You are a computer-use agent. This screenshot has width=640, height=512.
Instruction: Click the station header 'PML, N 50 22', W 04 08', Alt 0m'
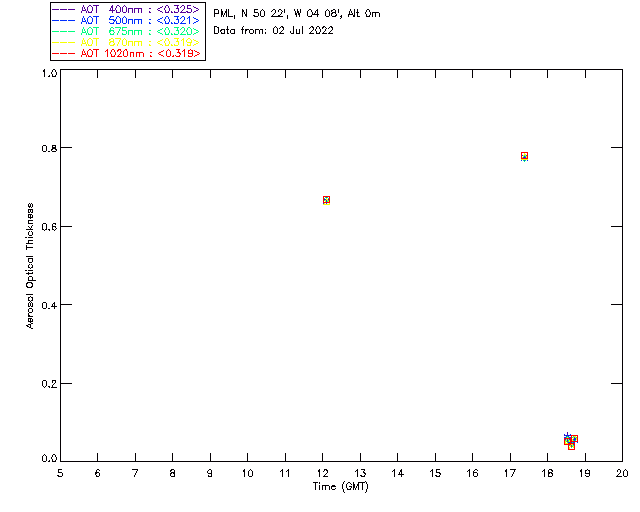(x=297, y=14)
